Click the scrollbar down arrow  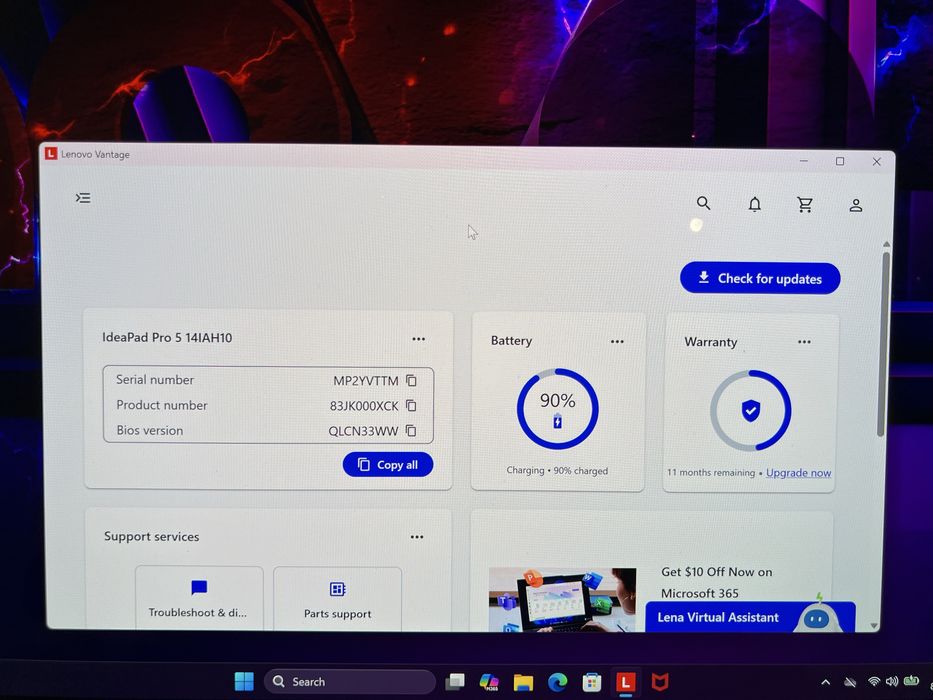(874, 626)
